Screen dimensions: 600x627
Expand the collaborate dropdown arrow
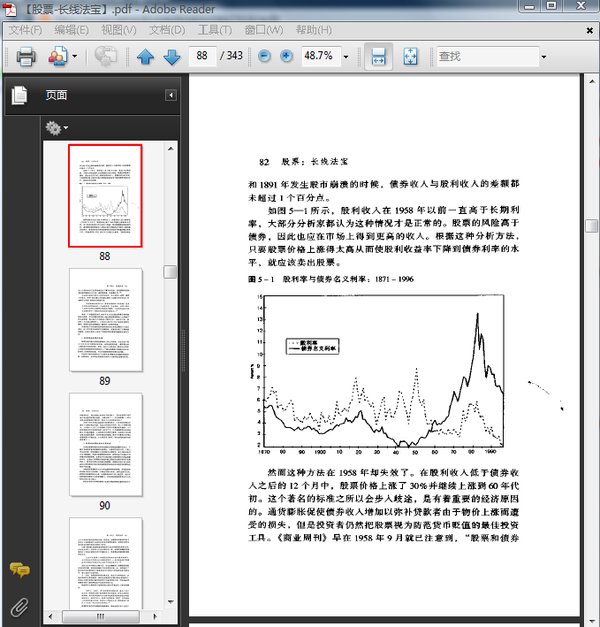75,56
